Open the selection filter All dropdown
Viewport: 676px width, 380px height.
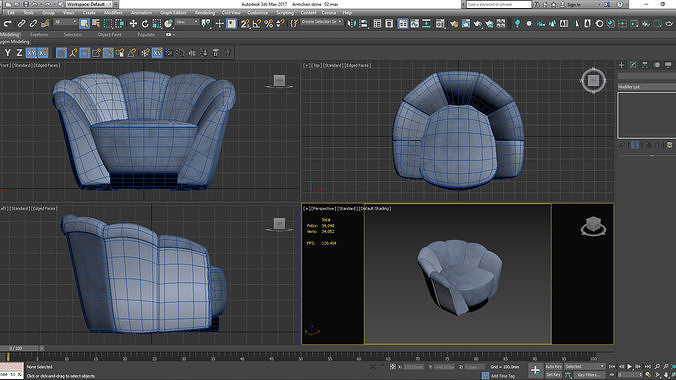pos(65,22)
